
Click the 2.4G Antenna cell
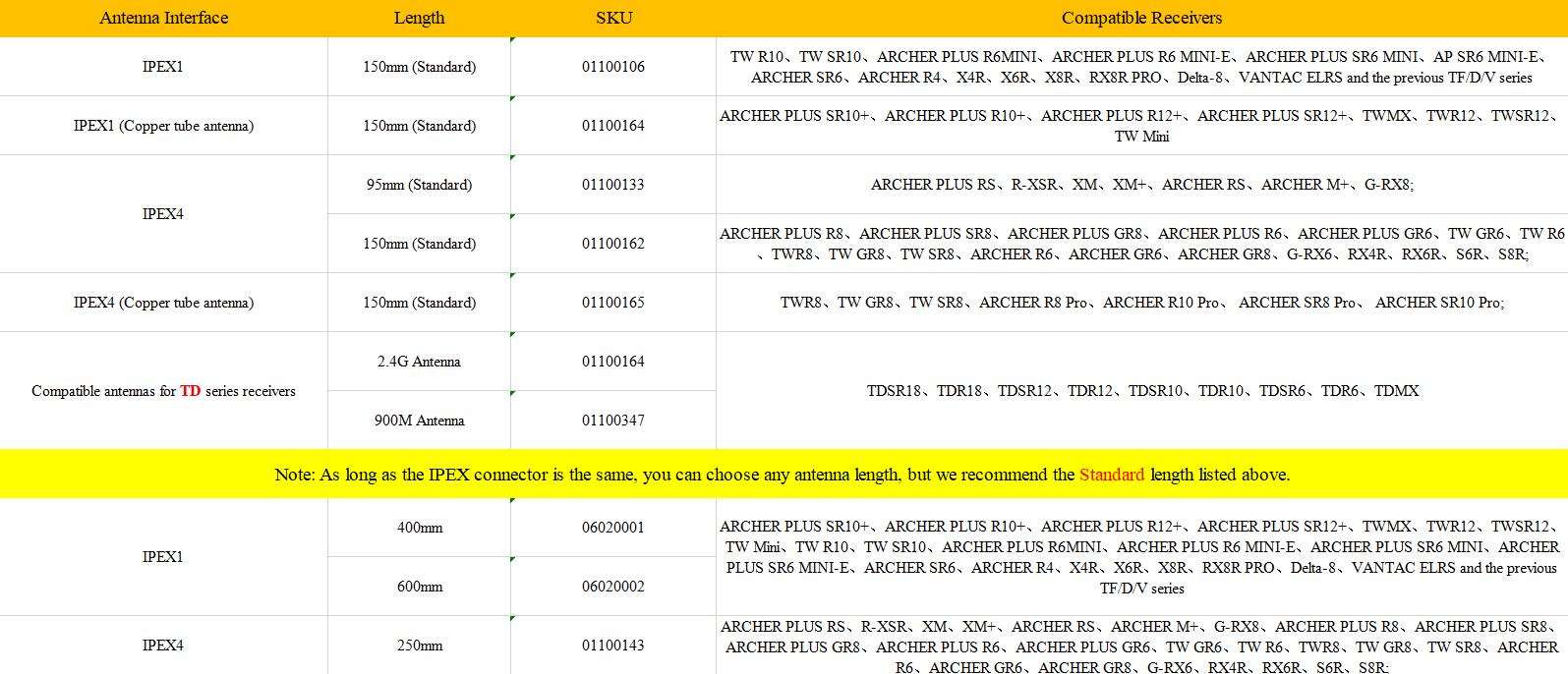tap(419, 362)
